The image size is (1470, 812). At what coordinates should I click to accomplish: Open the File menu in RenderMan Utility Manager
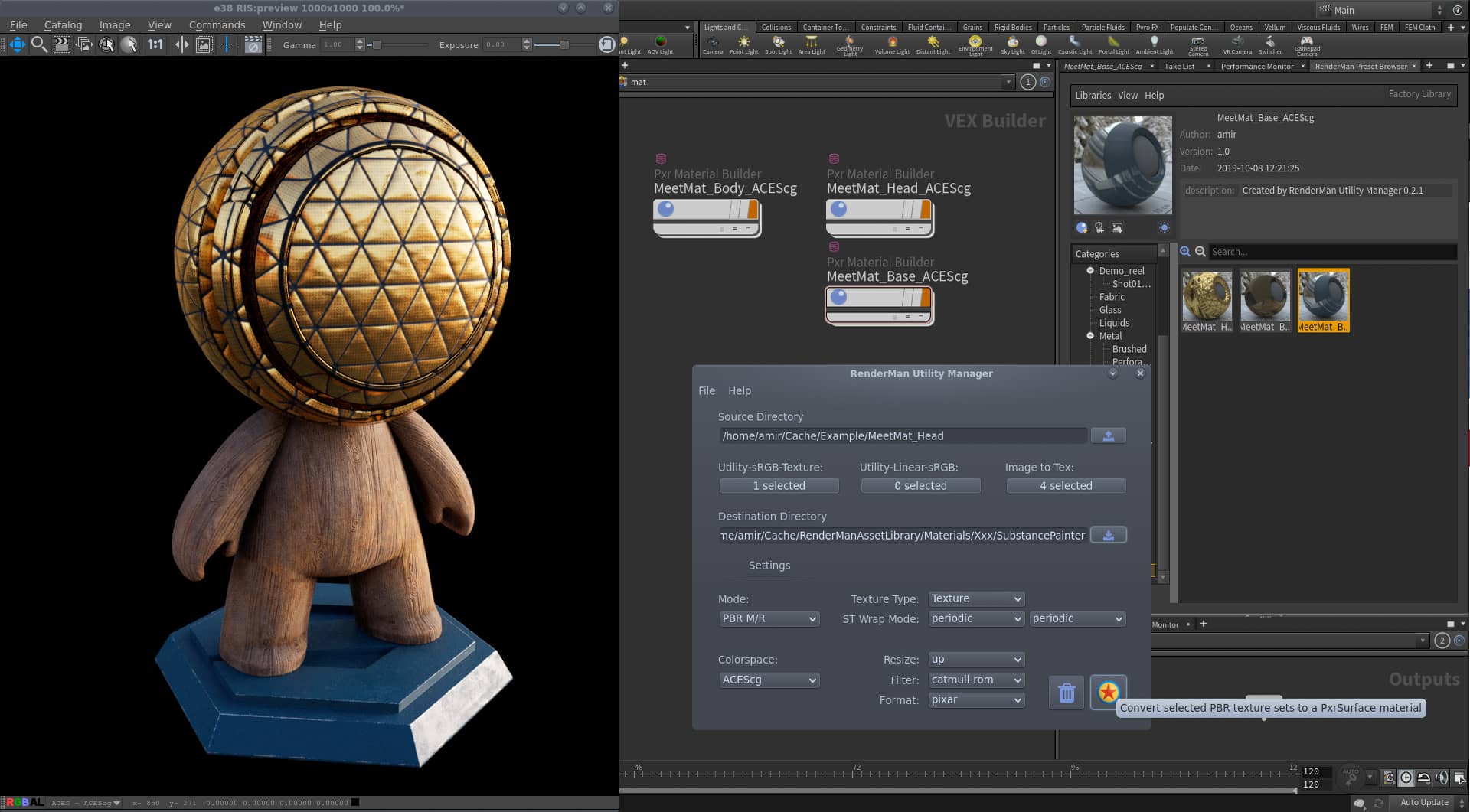point(706,390)
